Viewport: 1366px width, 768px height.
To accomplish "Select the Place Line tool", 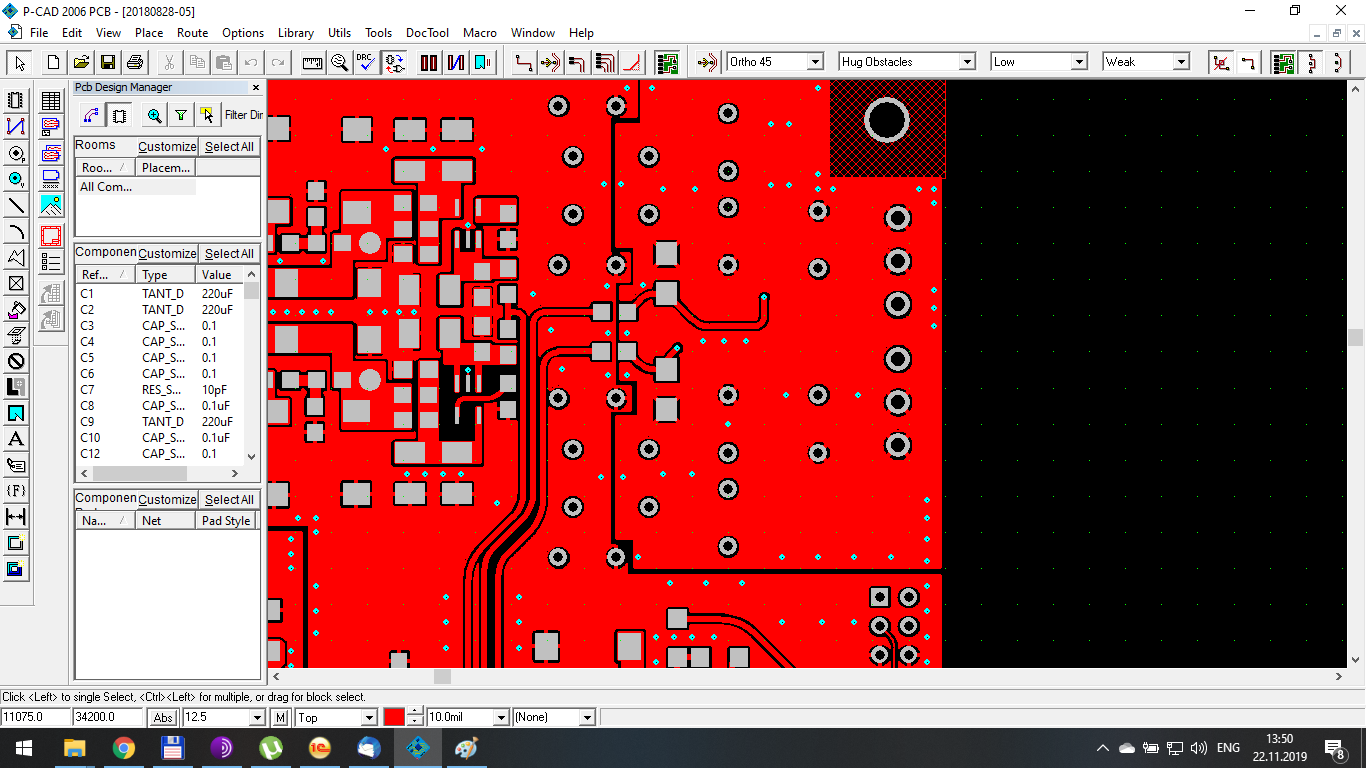I will (x=16, y=205).
